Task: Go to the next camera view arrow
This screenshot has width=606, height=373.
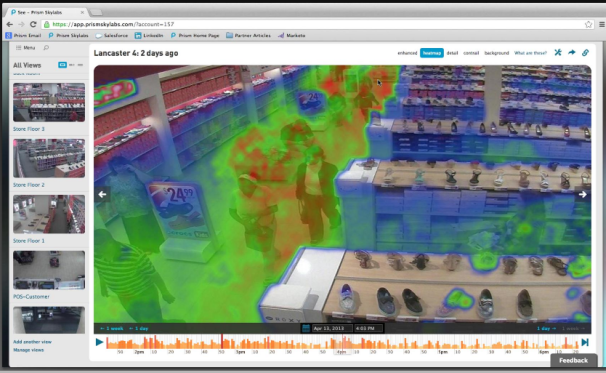Action: pyautogui.click(x=582, y=194)
